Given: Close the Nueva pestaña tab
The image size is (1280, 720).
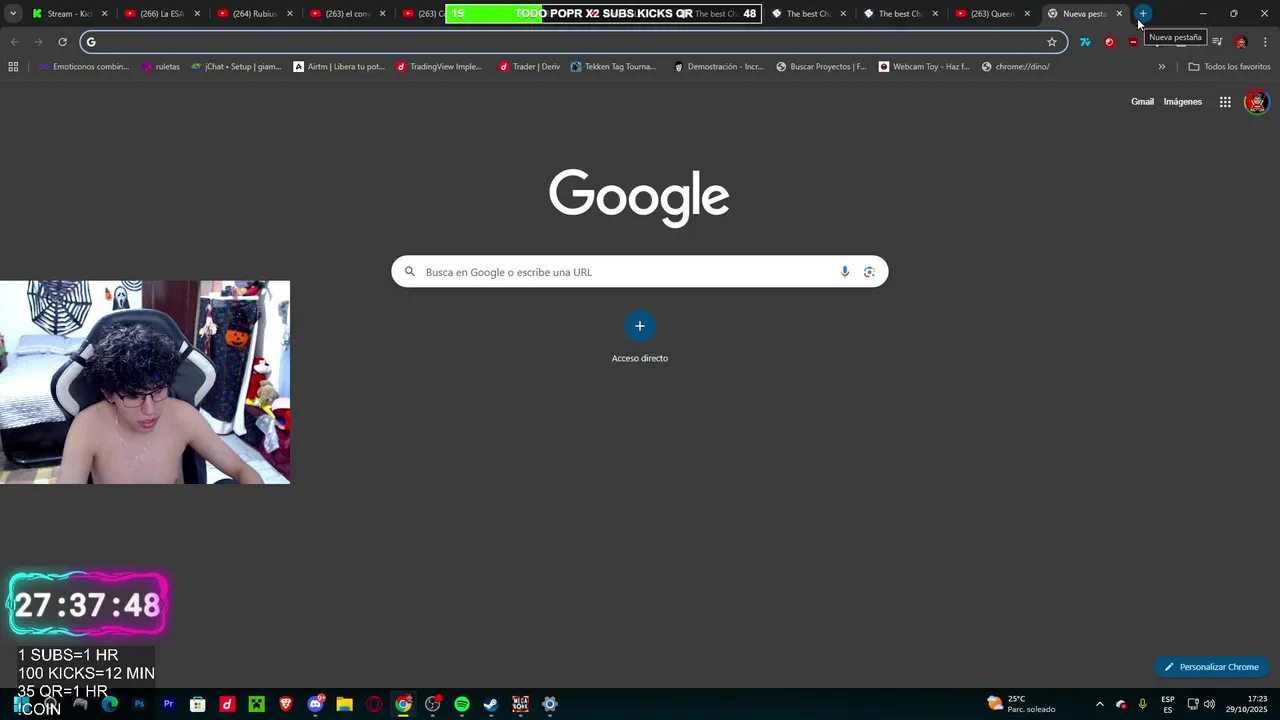Looking at the screenshot, I should pos(1119,14).
